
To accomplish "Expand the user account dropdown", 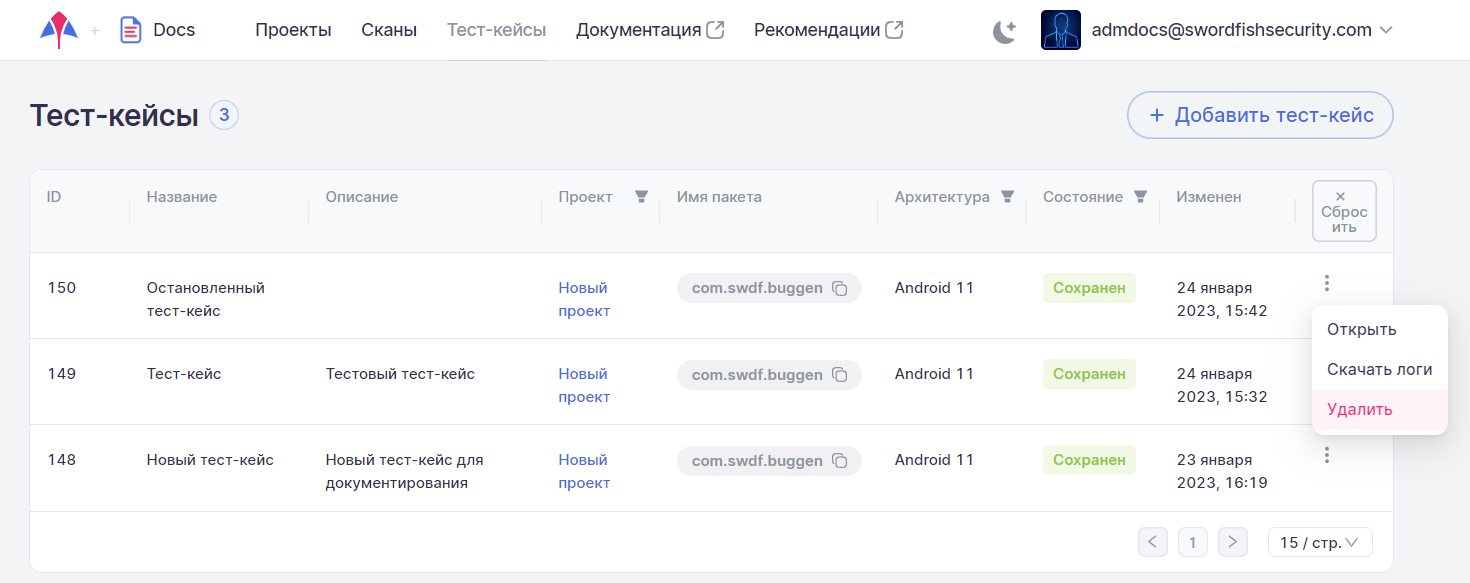I will [1386, 30].
